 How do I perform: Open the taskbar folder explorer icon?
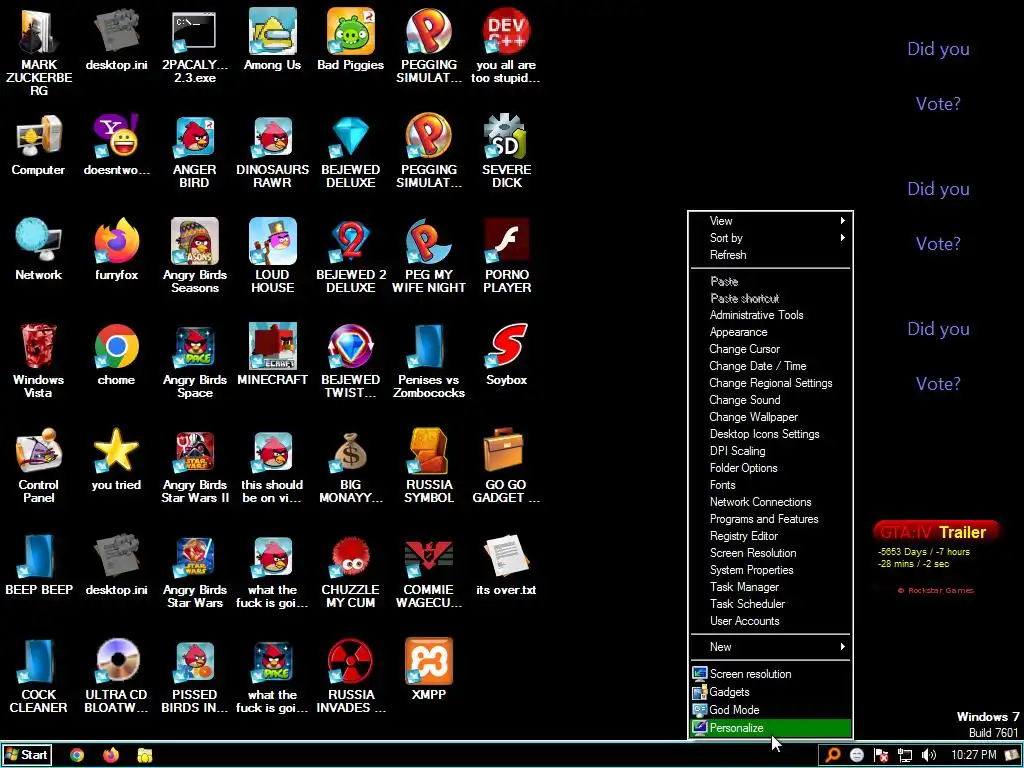145,756
